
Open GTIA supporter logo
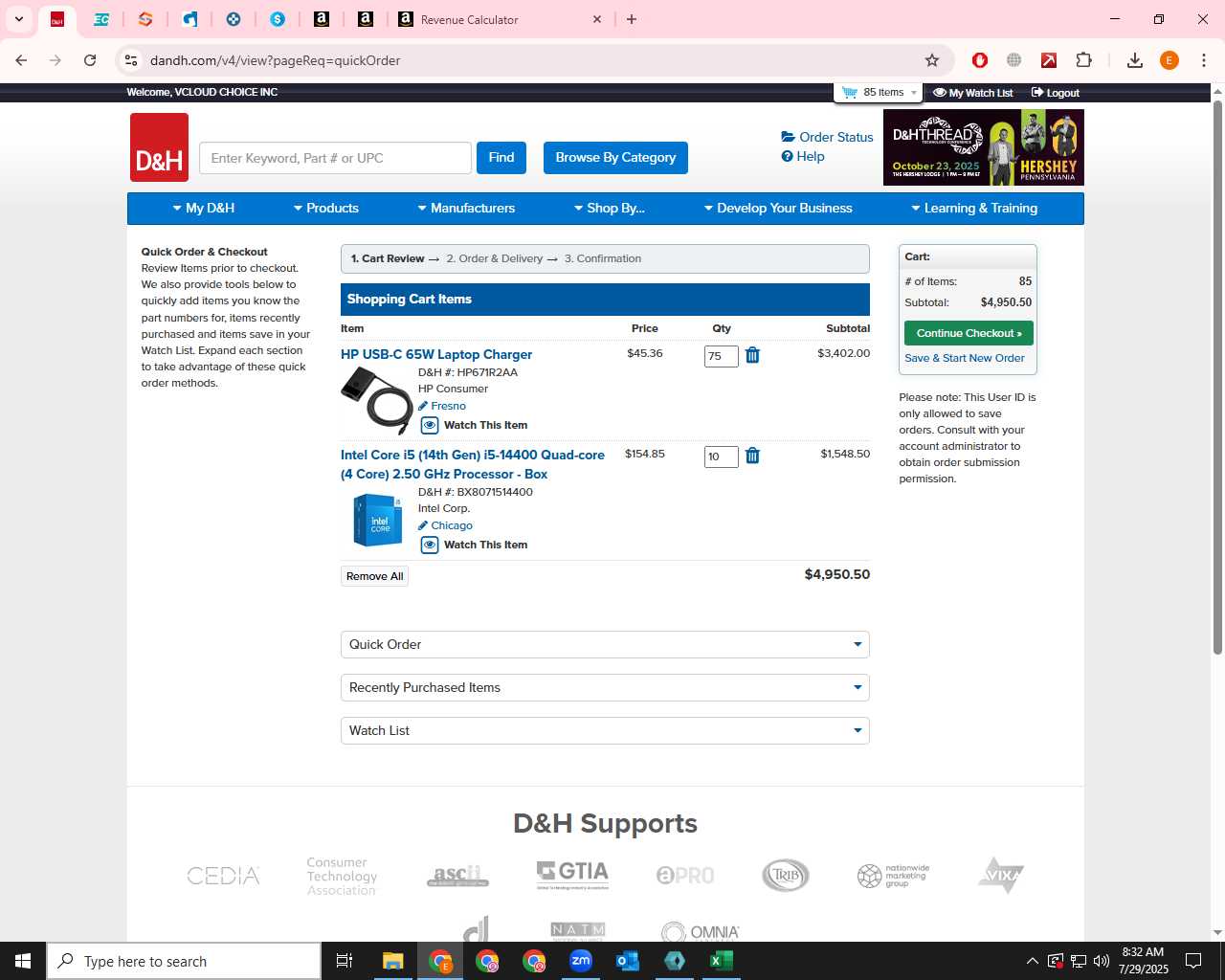click(572, 875)
